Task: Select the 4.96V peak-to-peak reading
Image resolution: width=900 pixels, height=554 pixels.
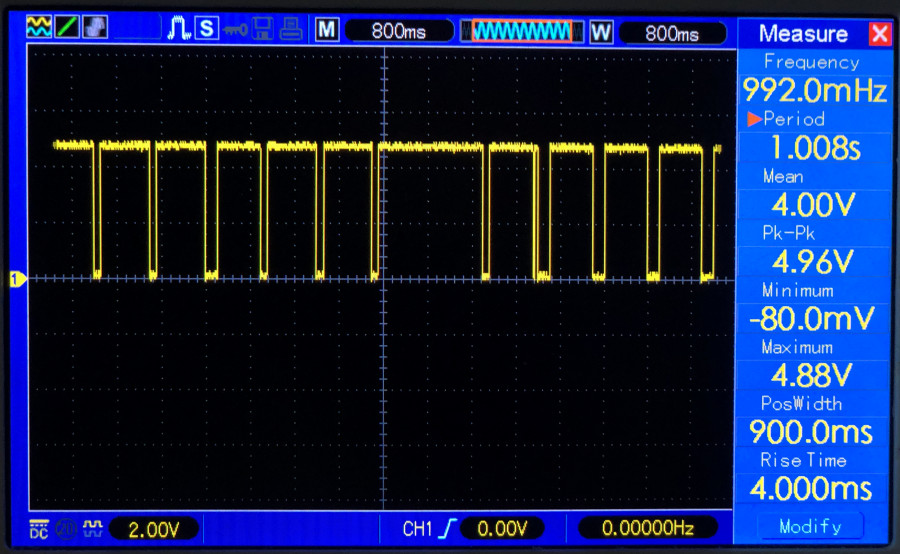Action: pyautogui.click(x=814, y=262)
